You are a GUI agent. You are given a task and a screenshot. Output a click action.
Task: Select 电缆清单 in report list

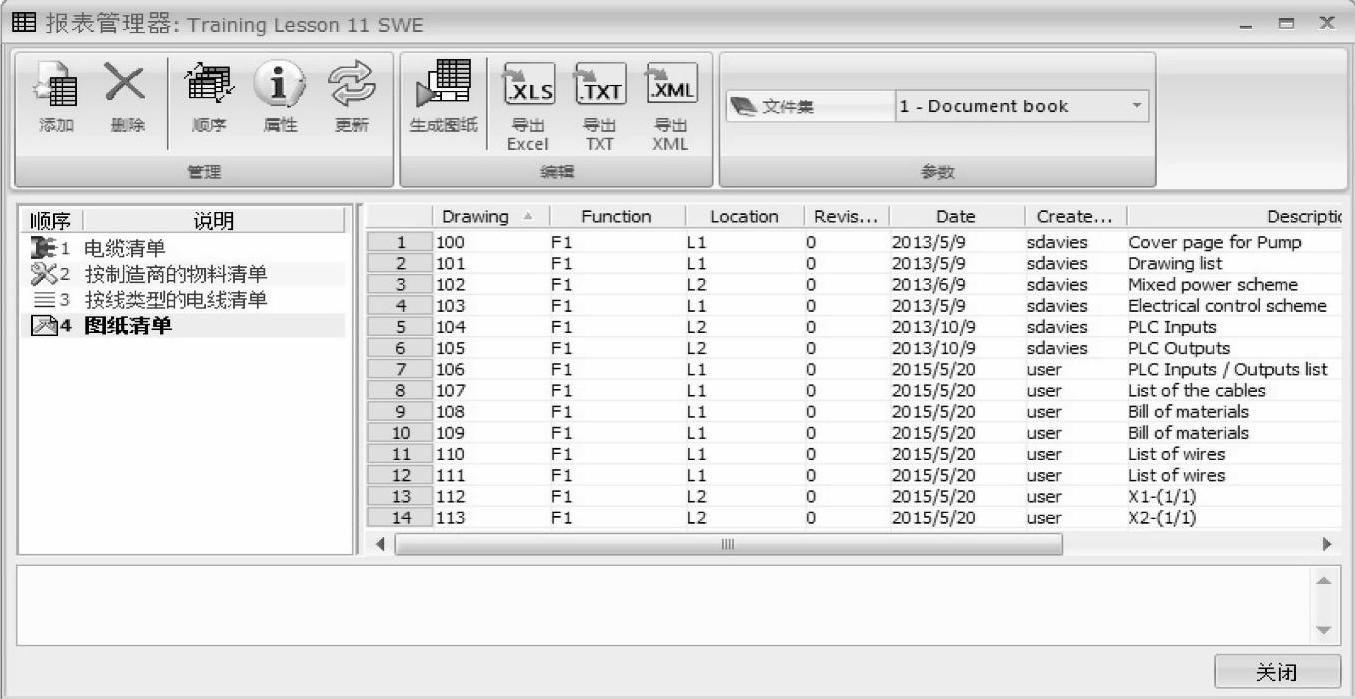125,249
